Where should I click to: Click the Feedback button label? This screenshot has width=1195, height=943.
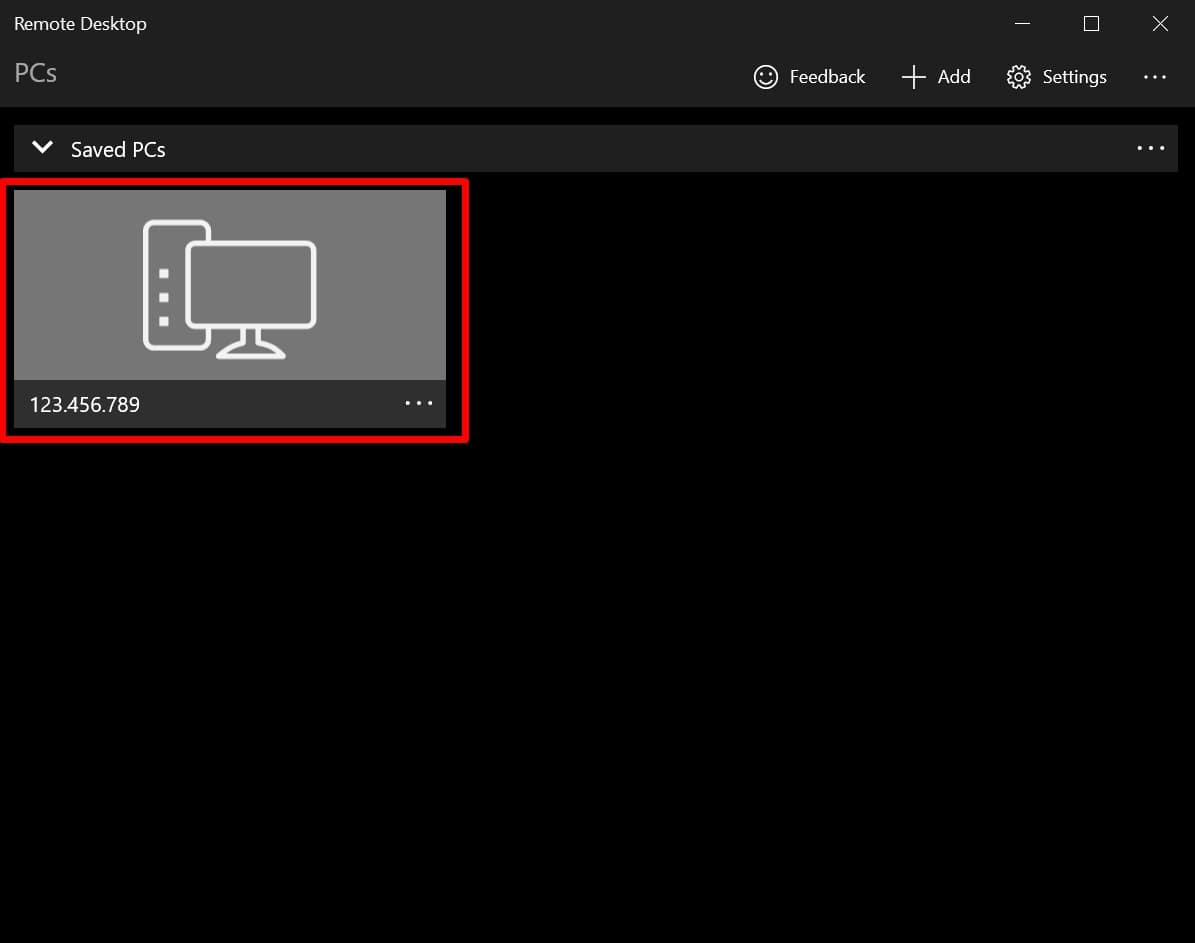827,77
